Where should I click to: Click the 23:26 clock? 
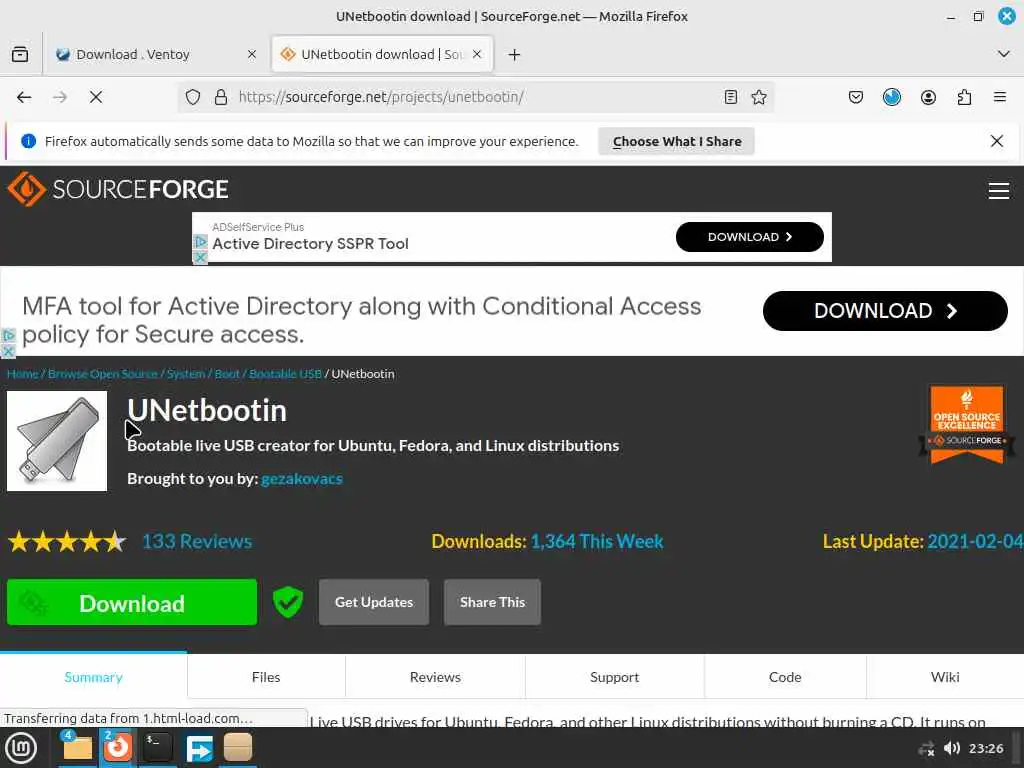986,748
